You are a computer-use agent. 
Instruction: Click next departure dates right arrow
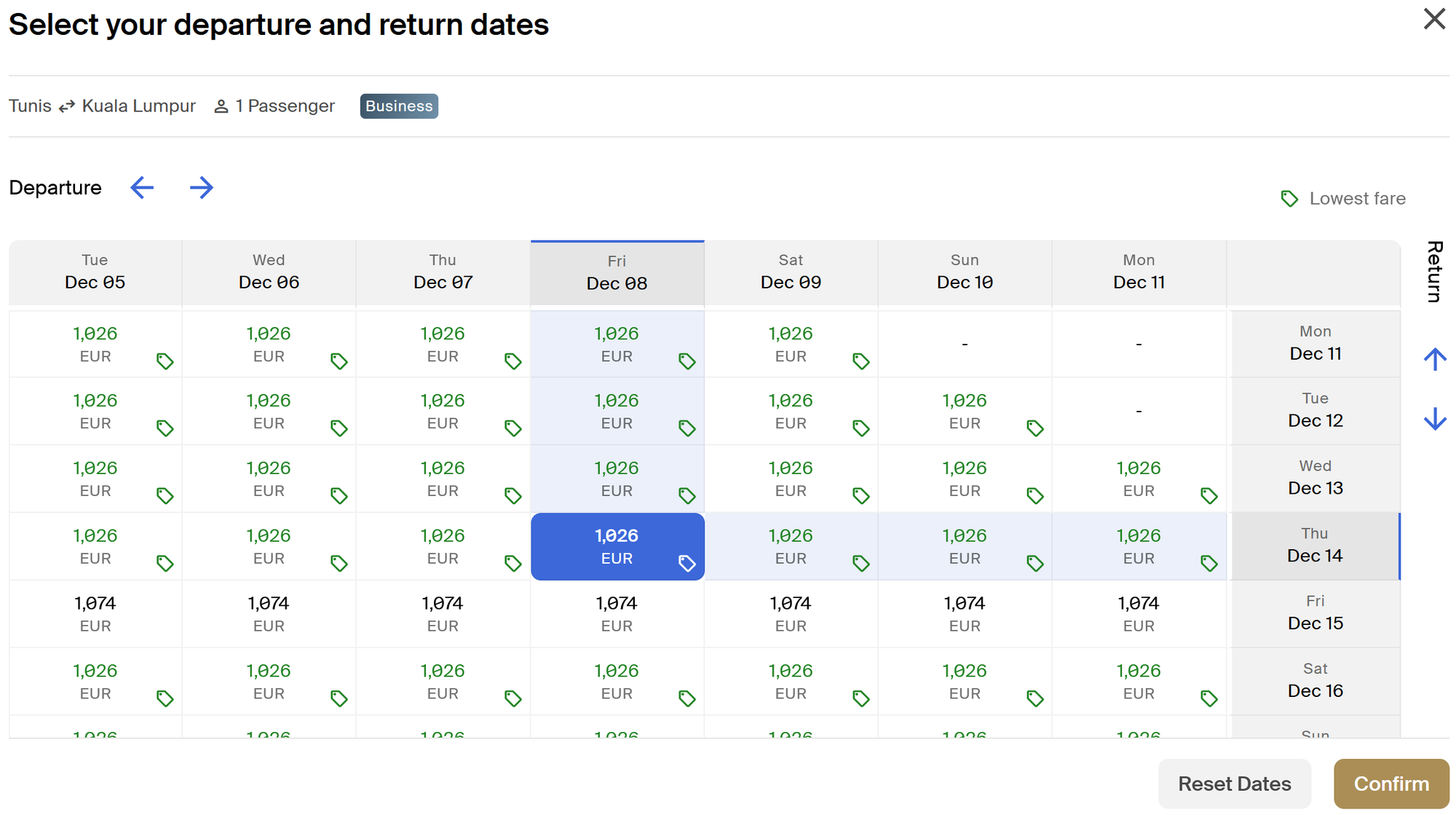click(x=201, y=188)
